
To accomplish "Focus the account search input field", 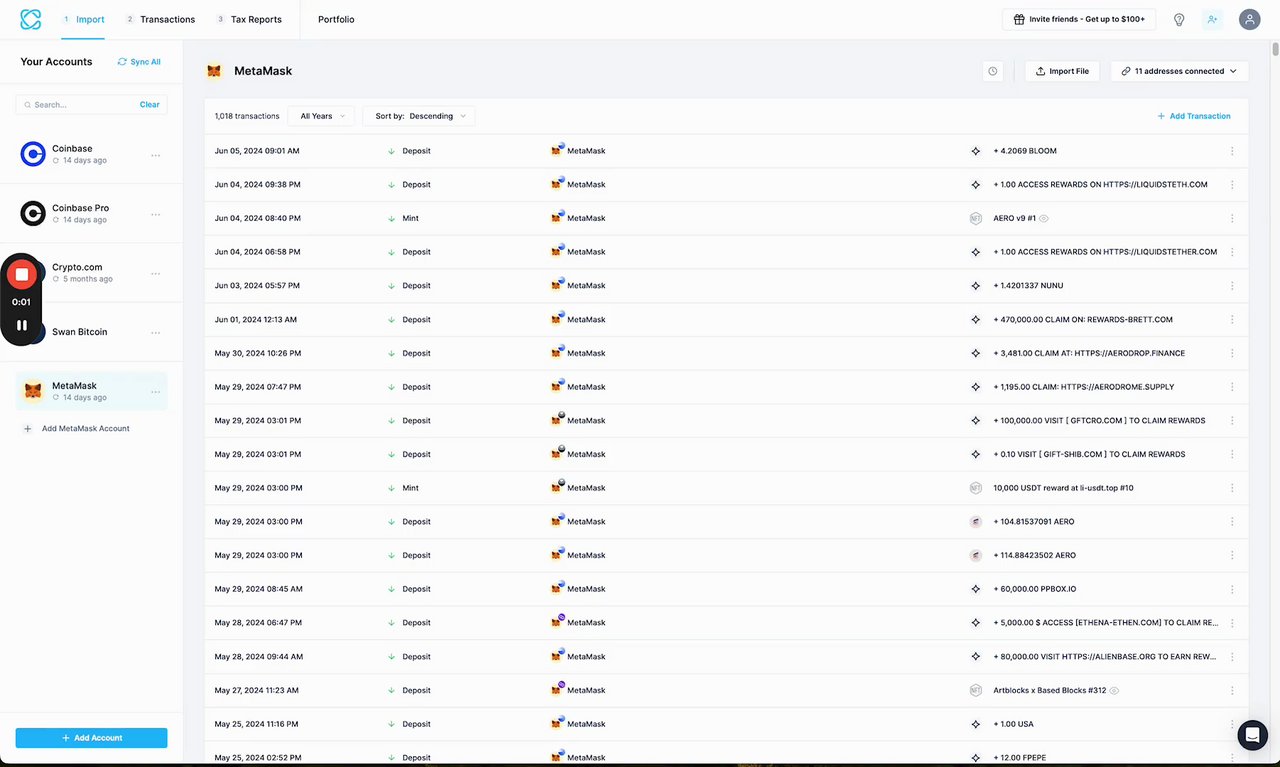I will pos(80,105).
